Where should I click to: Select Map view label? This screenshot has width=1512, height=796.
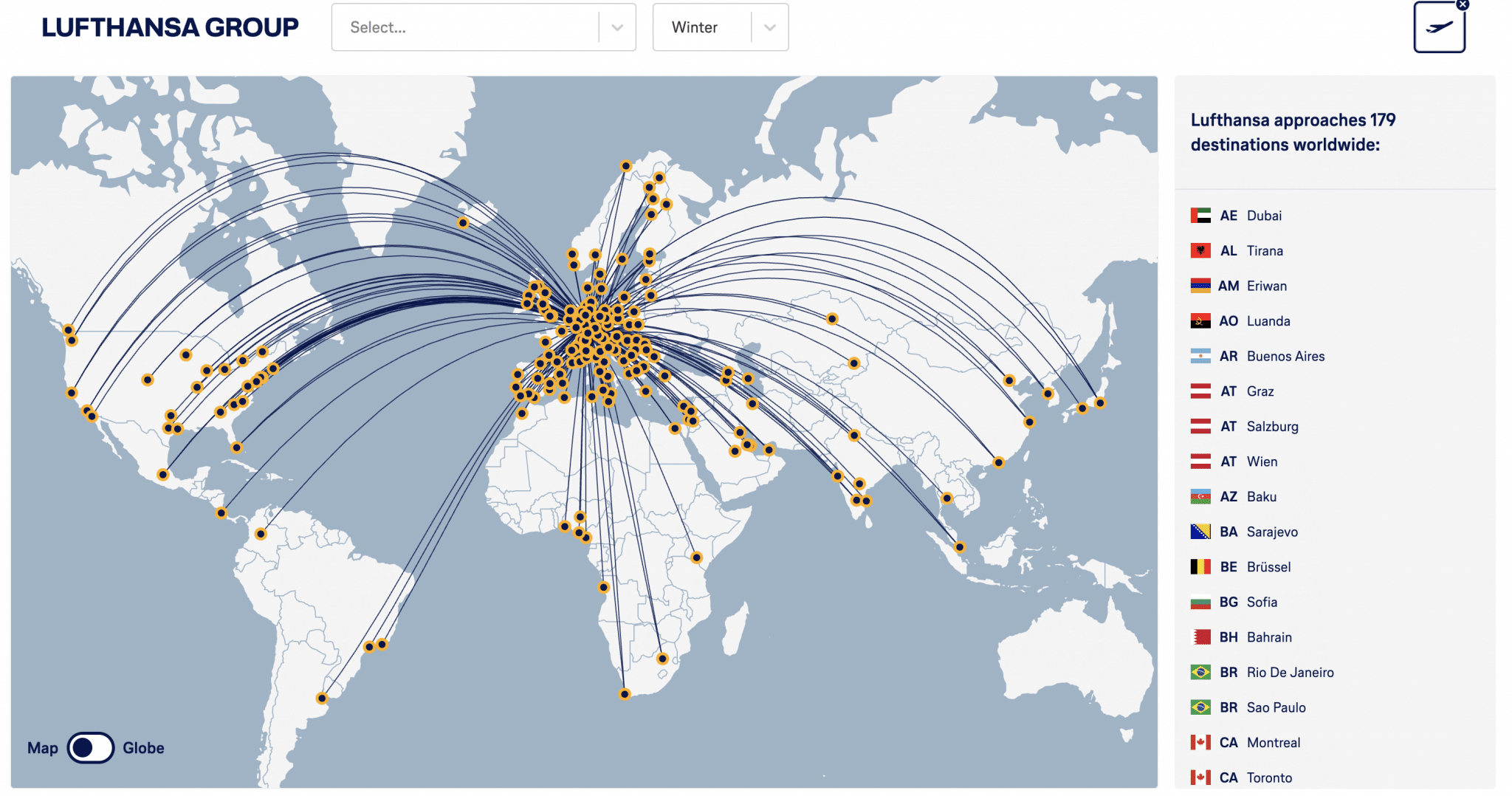point(43,748)
